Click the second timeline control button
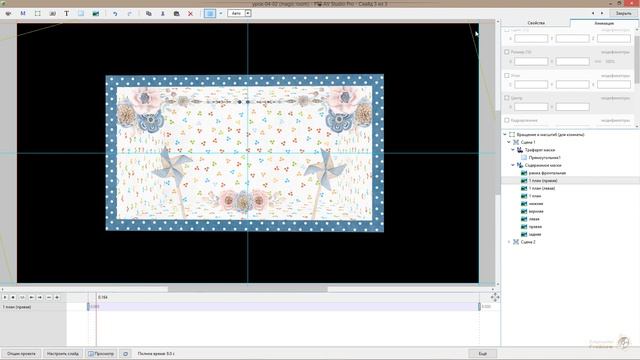 click(x=13, y=298)
